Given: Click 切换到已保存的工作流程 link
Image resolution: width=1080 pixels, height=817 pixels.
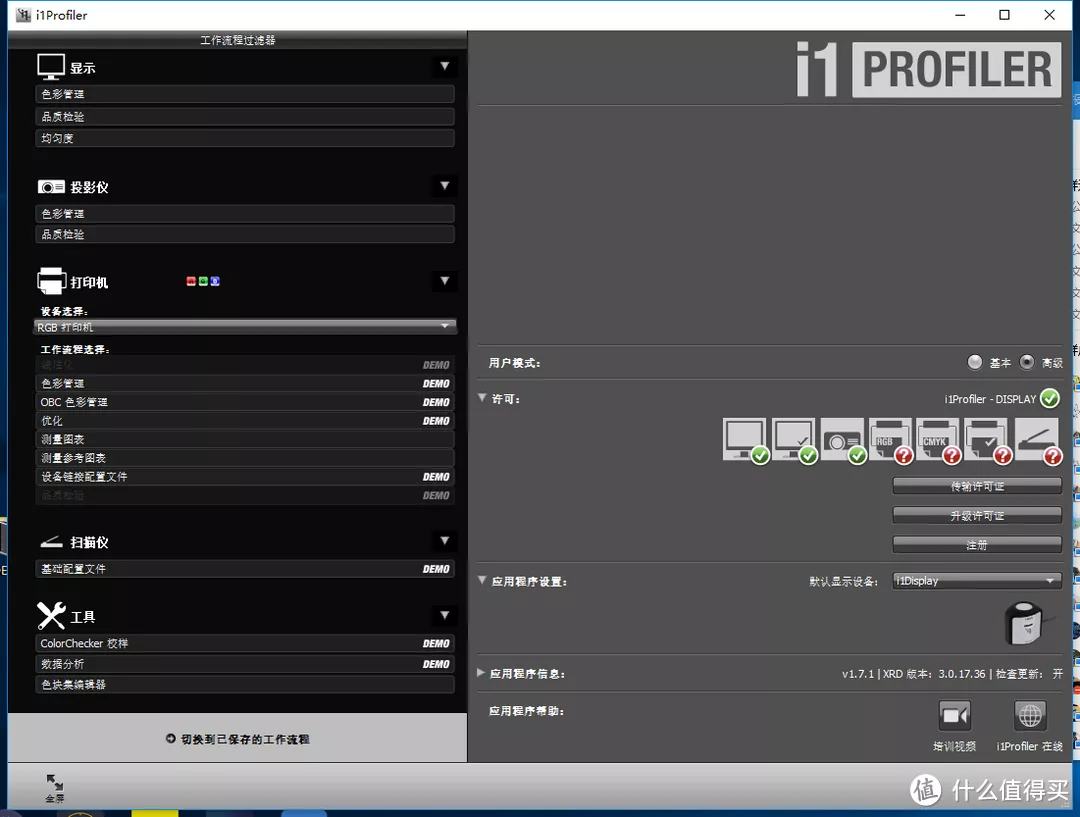Looking at the screenshot, I should point(238,739).
